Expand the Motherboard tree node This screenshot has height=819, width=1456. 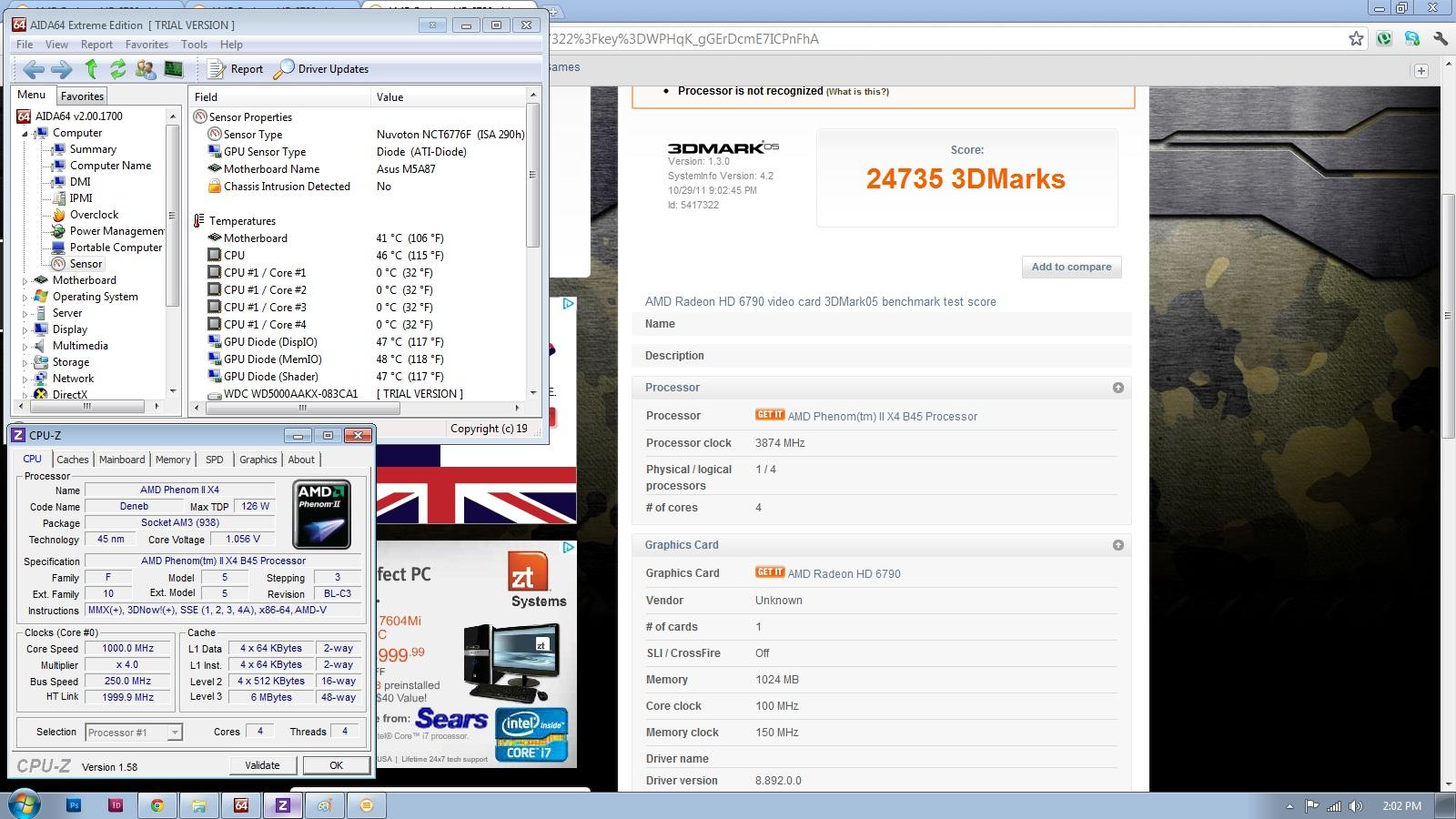[25, 280]
